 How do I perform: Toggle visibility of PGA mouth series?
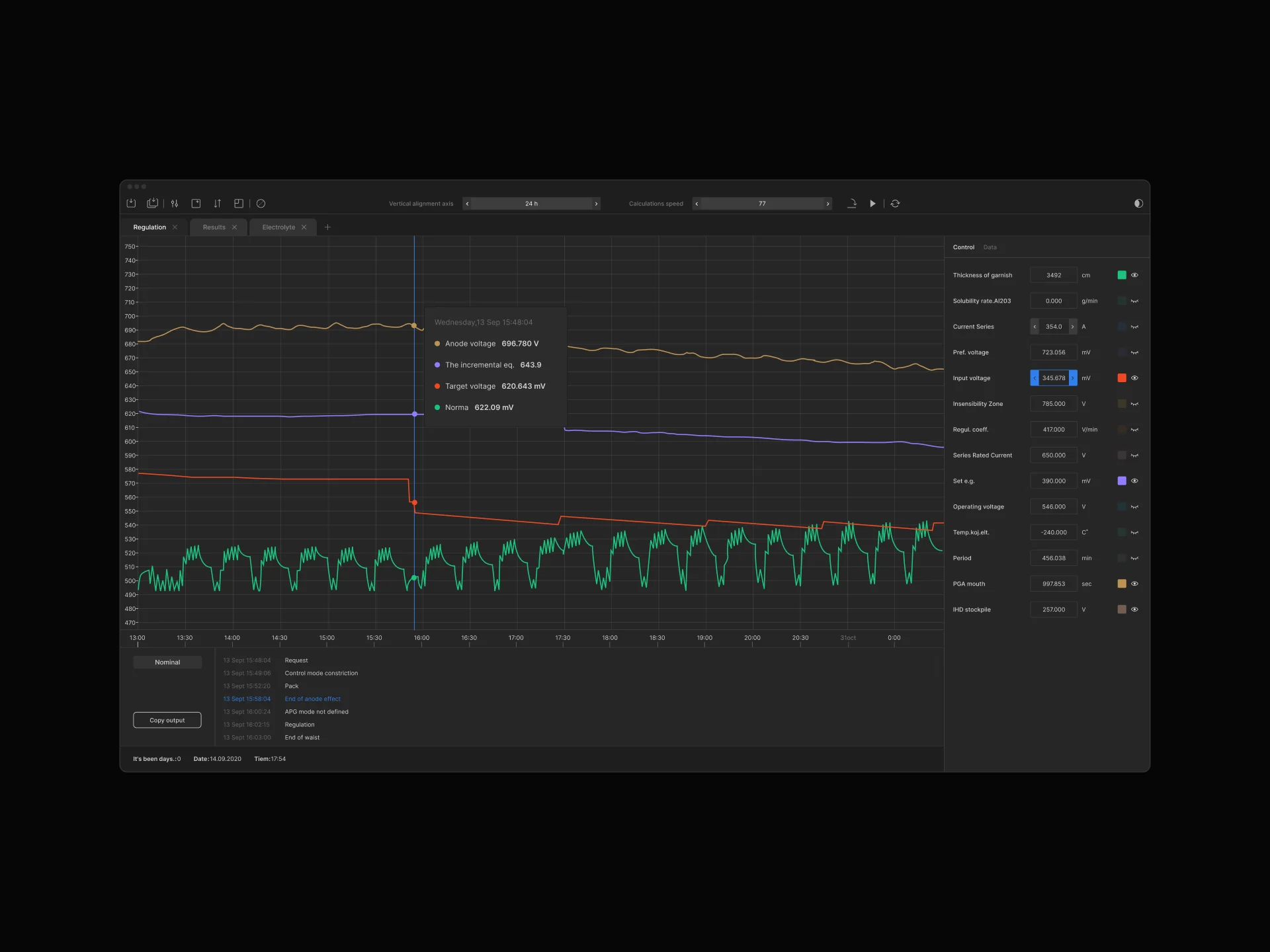[x=1134, y=584]
